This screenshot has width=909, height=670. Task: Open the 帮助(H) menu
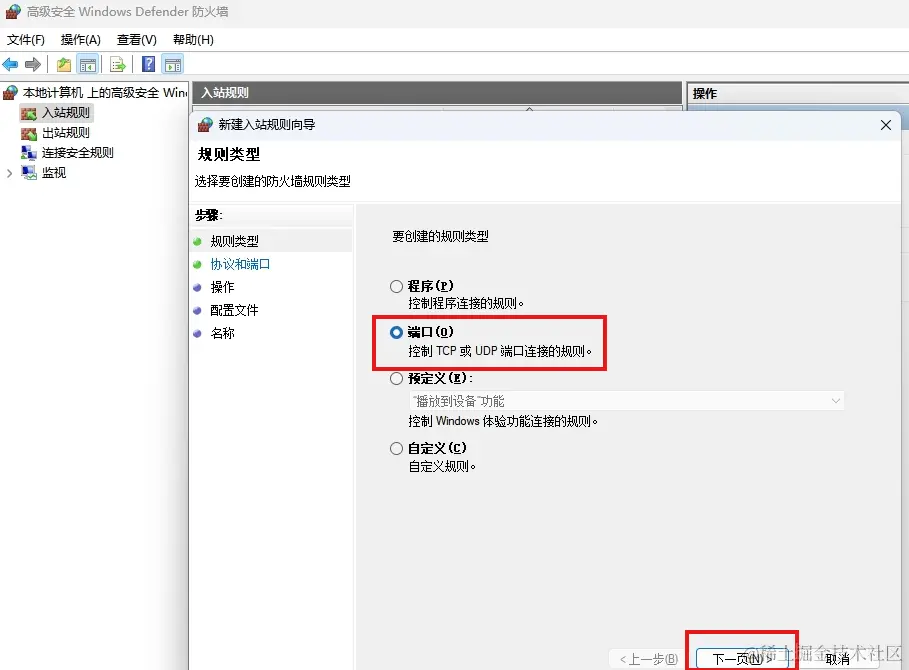click(193, 40)
